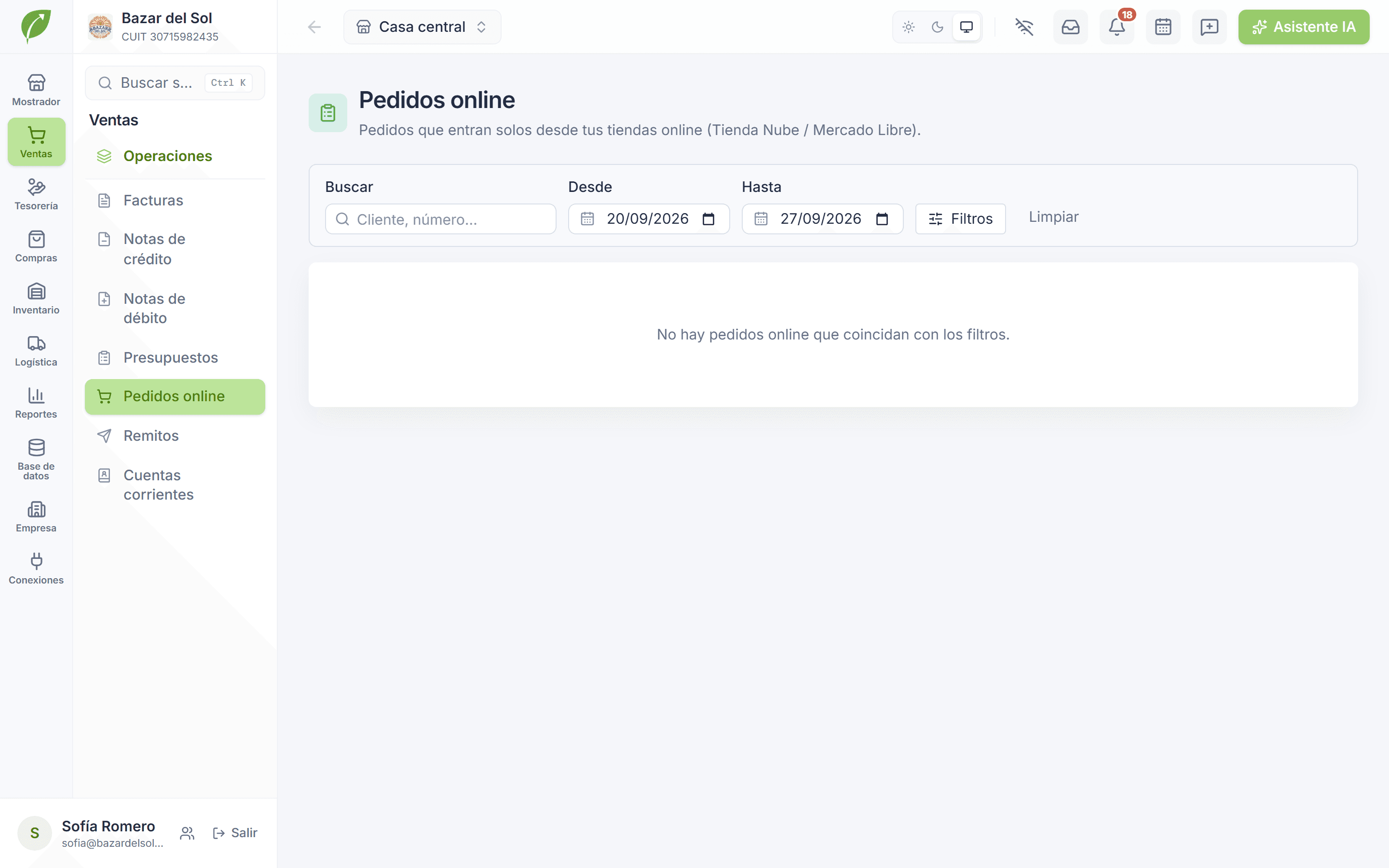Image resolution: width=1389 pixels, height=868 pixels.
Task: Open the Tesorería module
Action: 36,194
